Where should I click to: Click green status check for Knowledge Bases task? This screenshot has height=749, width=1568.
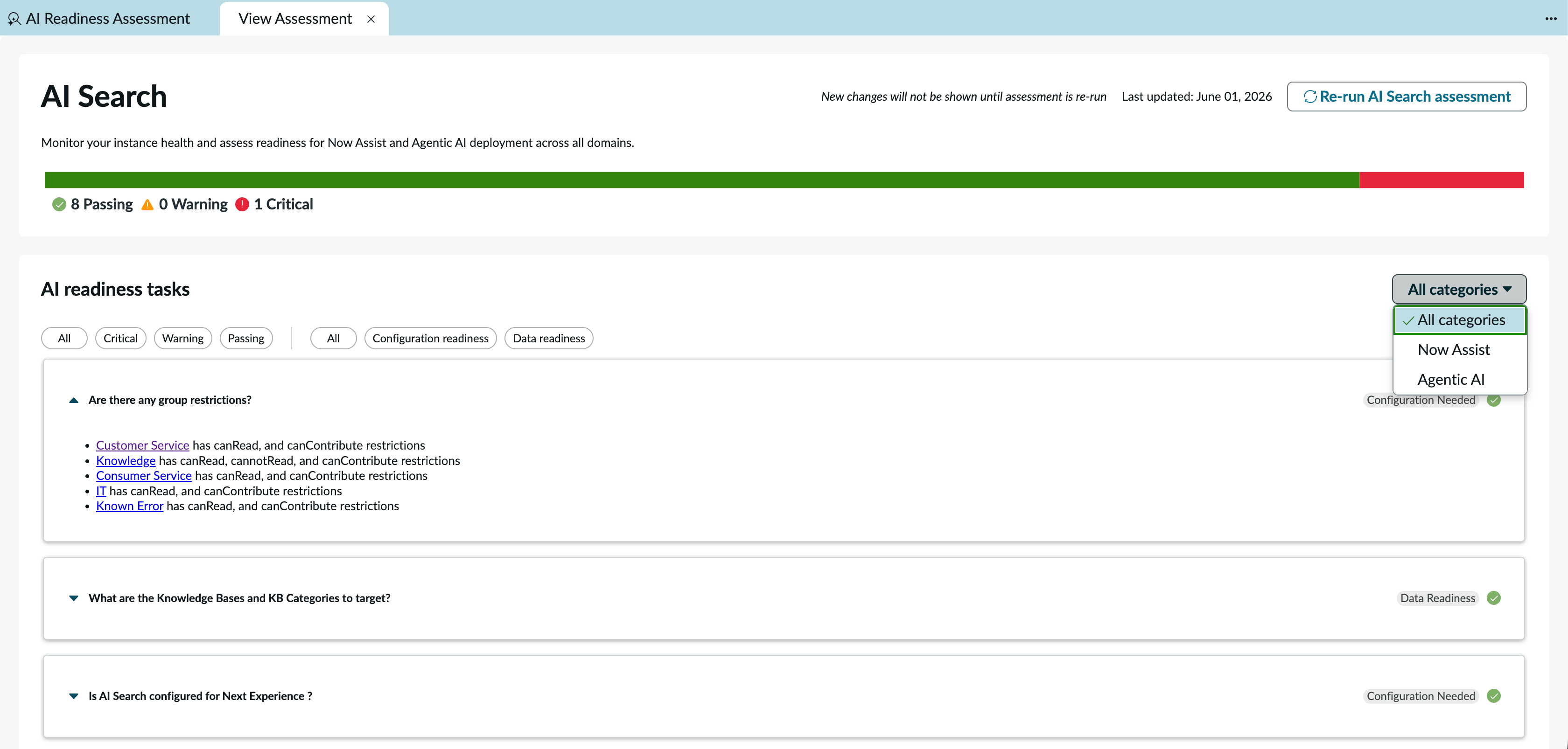(x=1494, y=598)
